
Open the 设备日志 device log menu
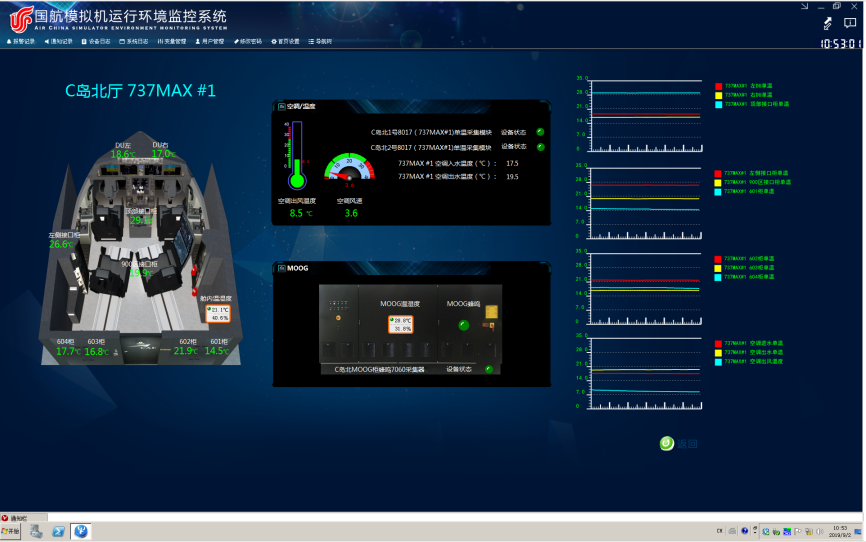click(x=97, y=42)
